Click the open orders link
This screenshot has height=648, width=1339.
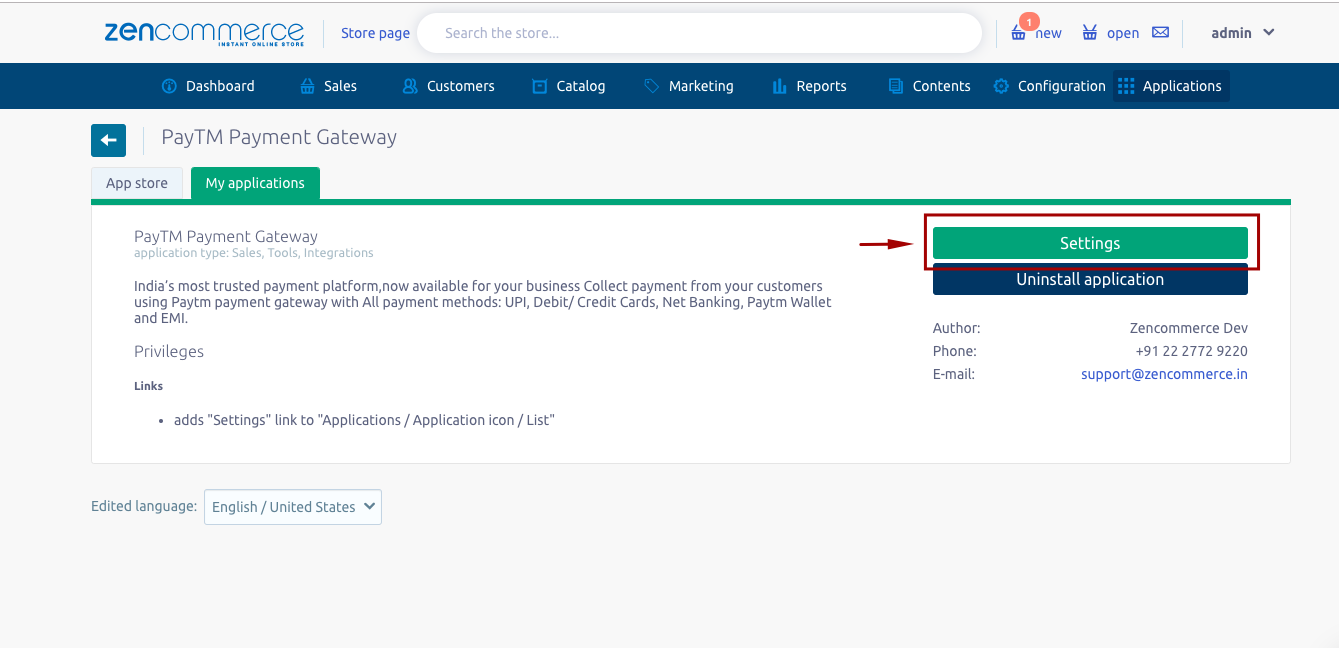pyautogui.click(x=1123, y=33)
